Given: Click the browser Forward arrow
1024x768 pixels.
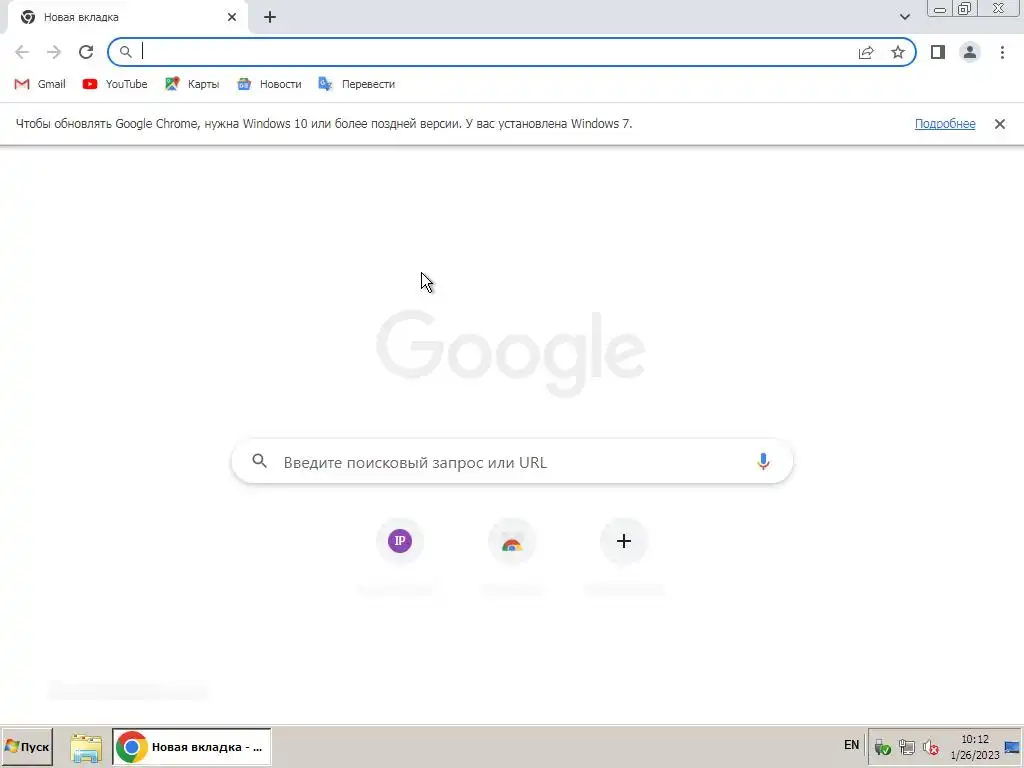Looking at the screenshot, I should point(54,52).
